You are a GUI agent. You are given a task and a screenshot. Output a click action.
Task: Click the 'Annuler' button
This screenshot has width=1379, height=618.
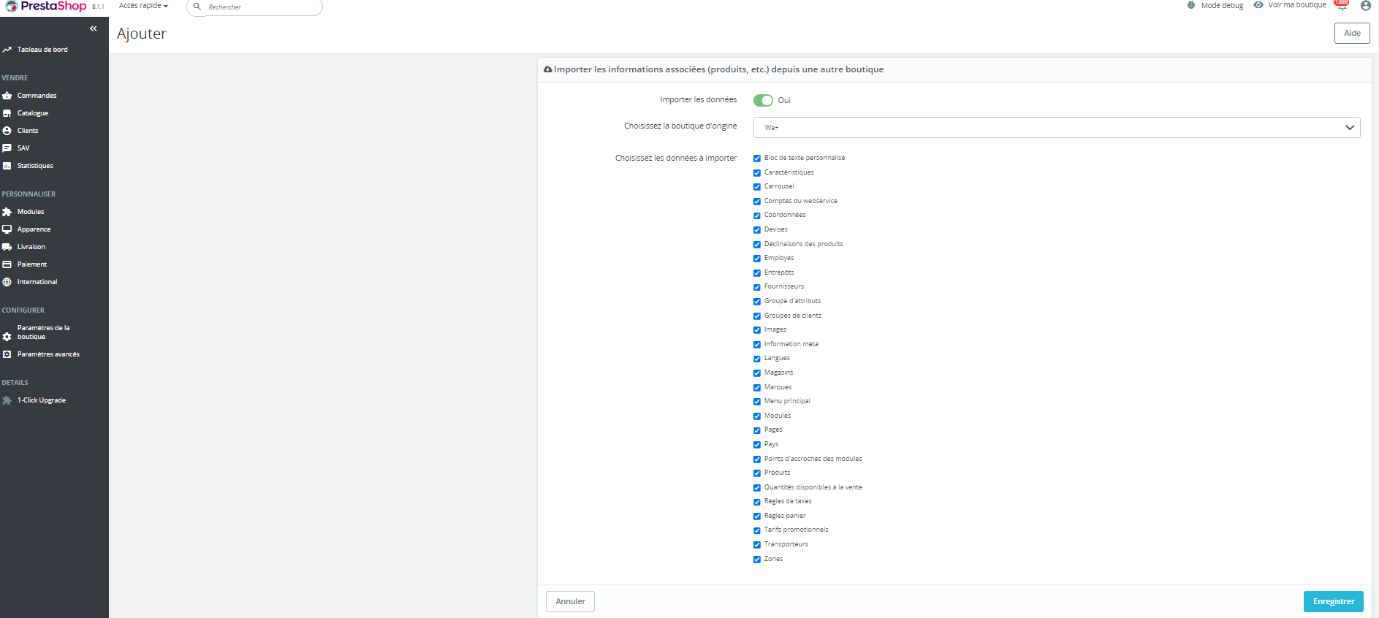(x=569, y=601)
